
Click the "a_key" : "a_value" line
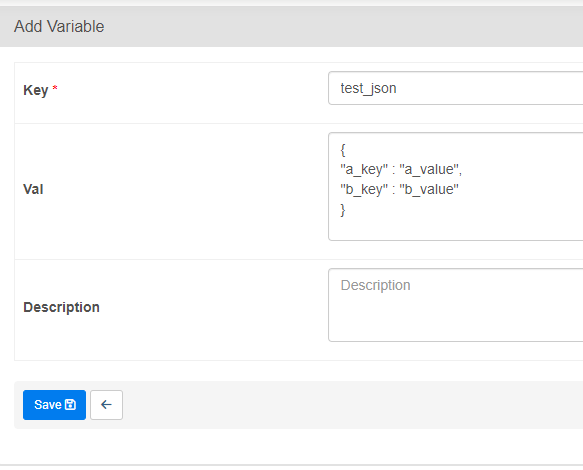(x=401, y=170)
